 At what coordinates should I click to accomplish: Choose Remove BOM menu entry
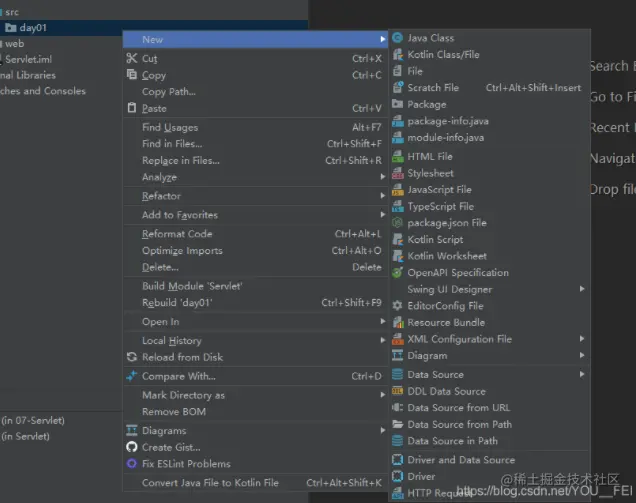pos(256,412)
